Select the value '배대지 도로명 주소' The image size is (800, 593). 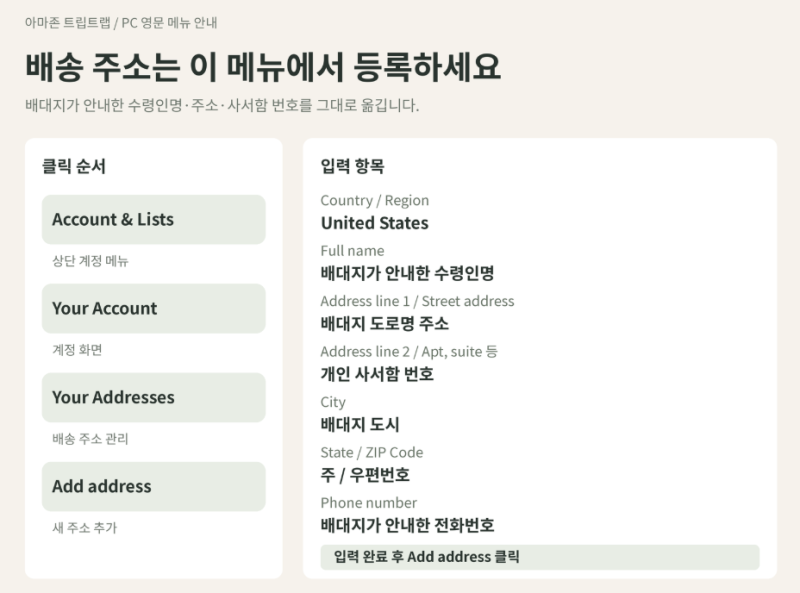click(385, 324)
